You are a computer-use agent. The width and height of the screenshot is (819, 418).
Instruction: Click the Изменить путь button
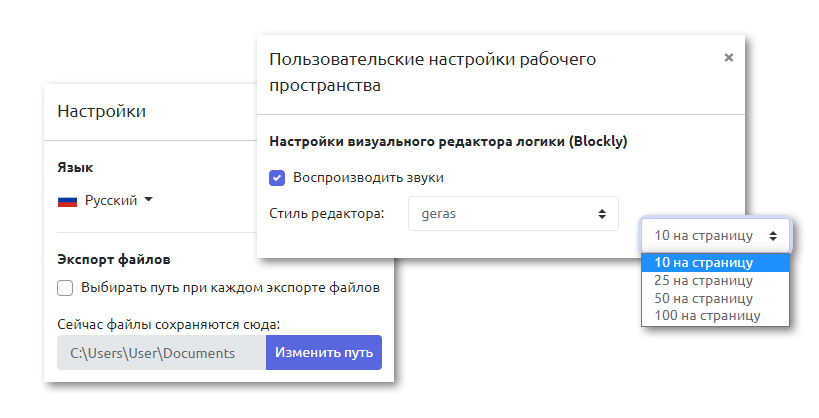tap(323, 353)
